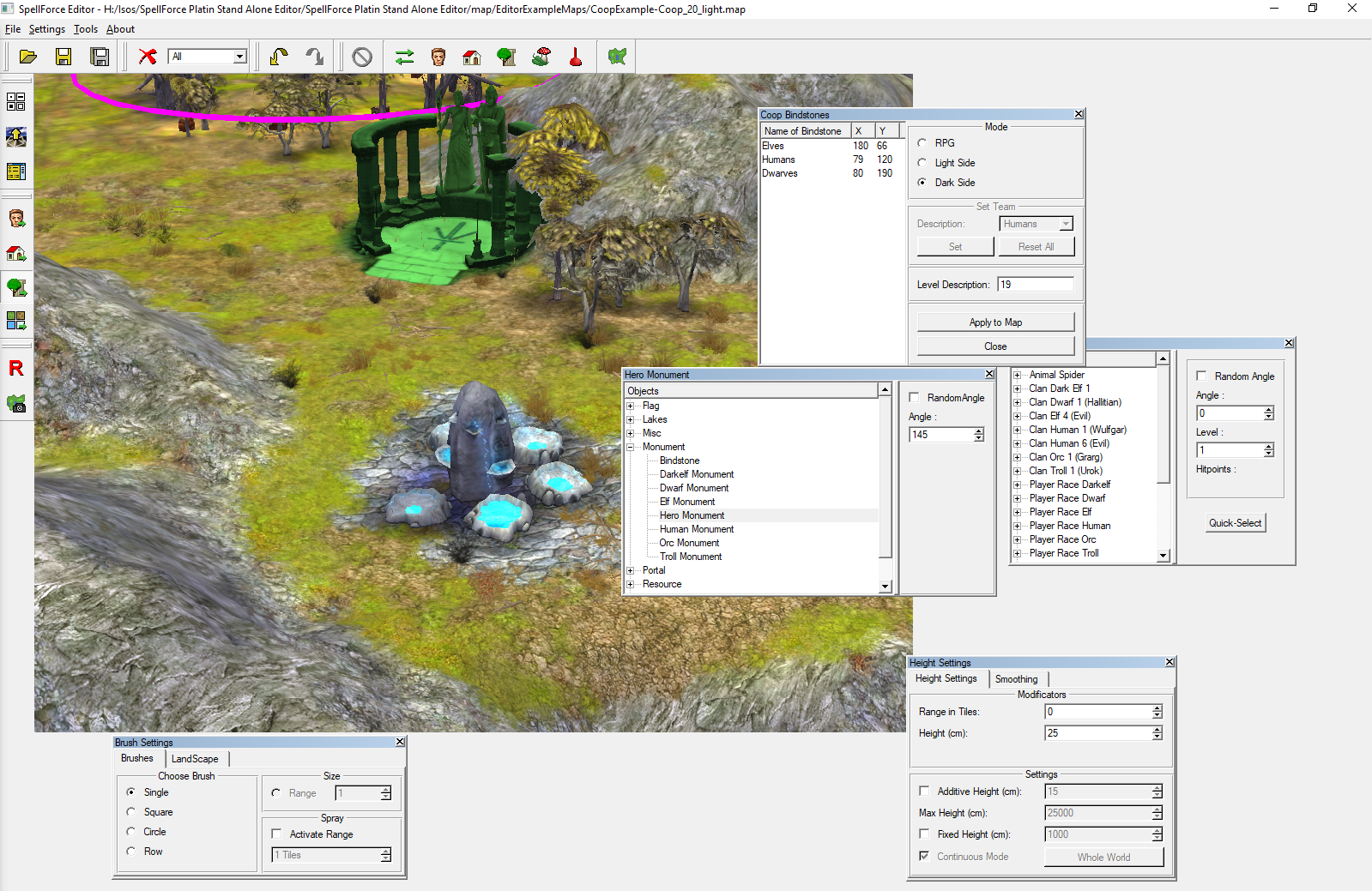This screenshot has width=1372, height=891.
Task: Expand the Lakes tree node
Action: [x=631, y=419]
